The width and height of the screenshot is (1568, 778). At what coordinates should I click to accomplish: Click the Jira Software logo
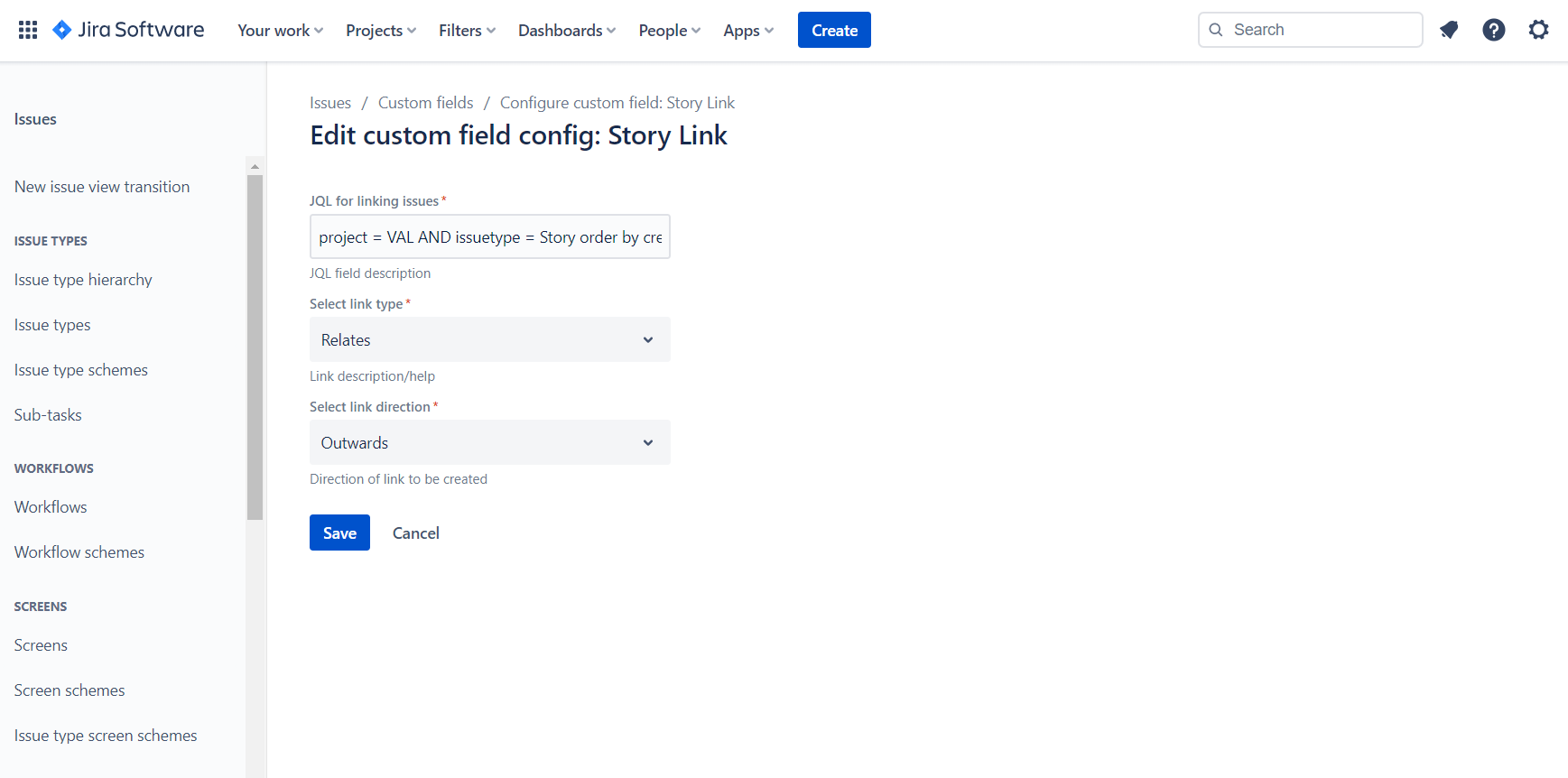tap(128, 30)
